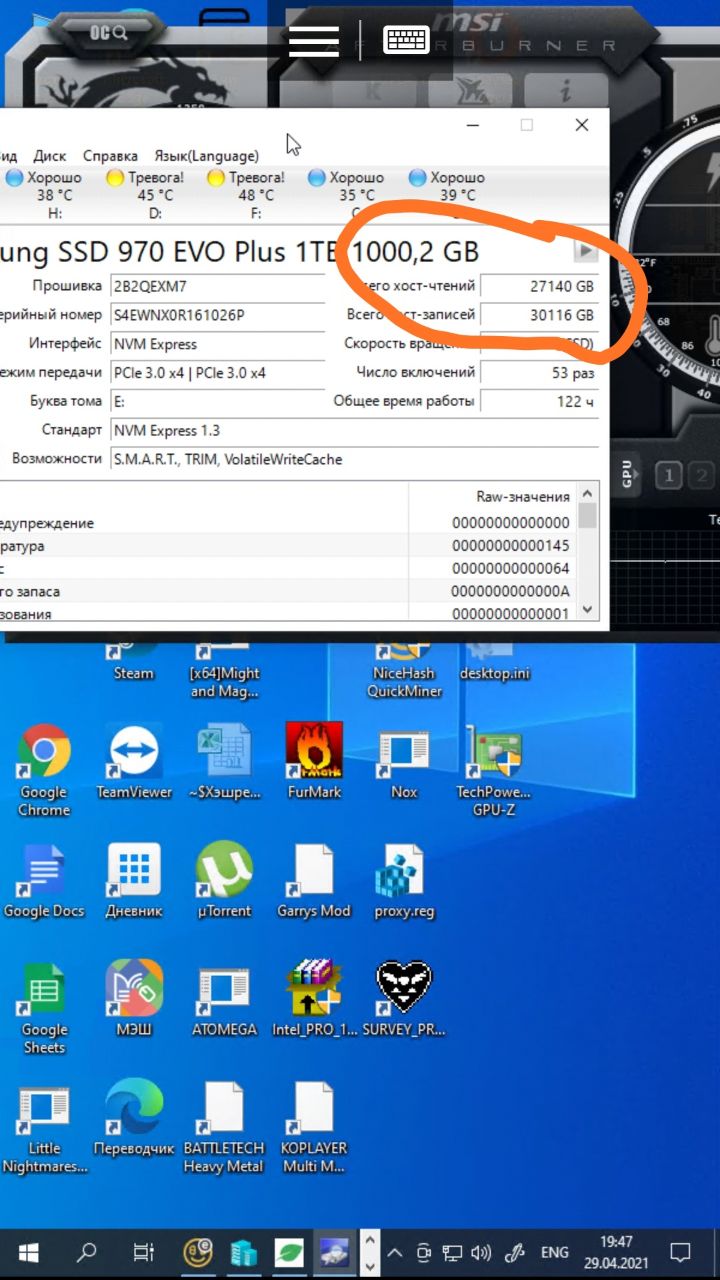Click Afterburner 'K' Kombustor button

pyautogui.click(x=374, y=91)
